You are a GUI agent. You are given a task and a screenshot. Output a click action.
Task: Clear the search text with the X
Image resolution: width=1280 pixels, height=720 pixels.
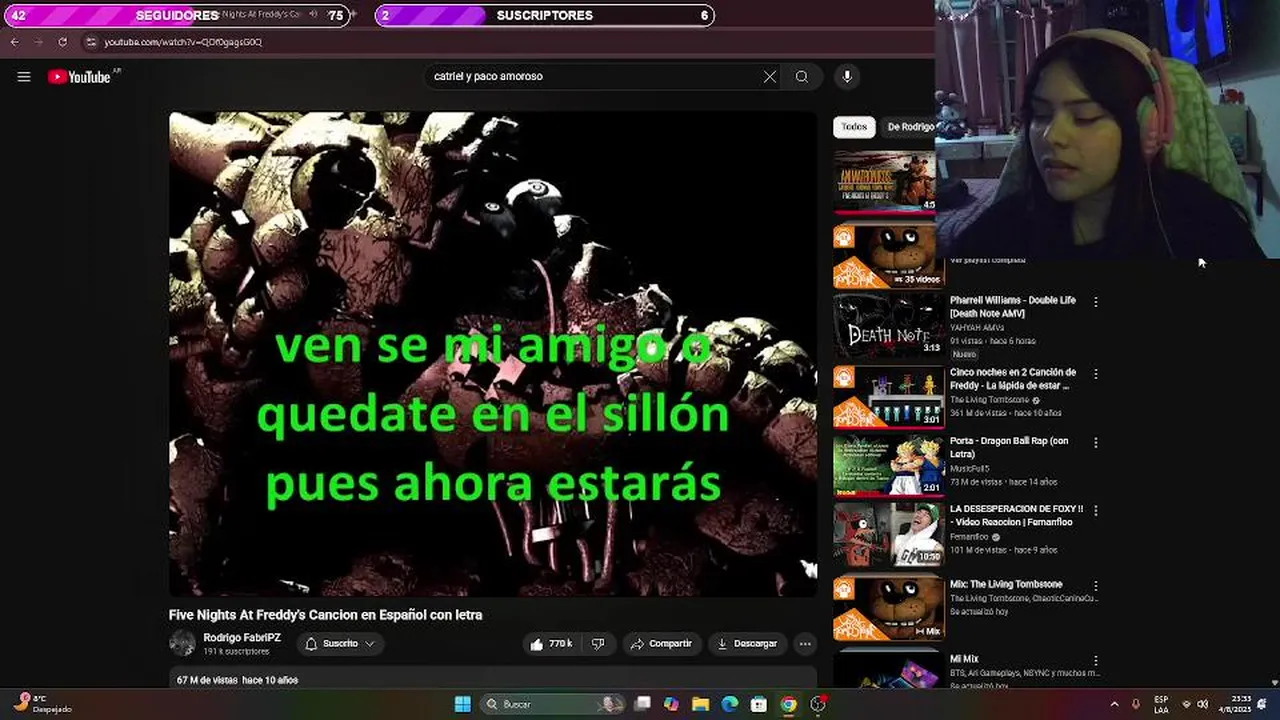(770, 77)
